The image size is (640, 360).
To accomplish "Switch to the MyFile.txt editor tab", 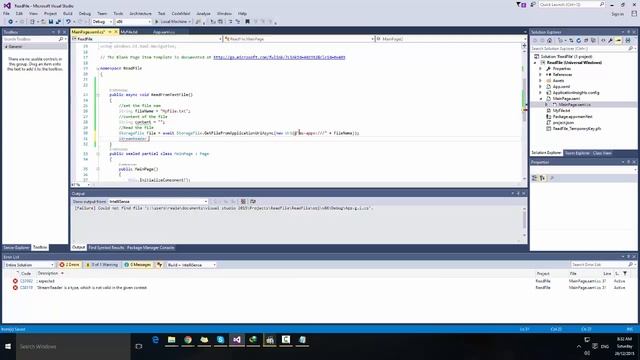I will pyautogui.click(x=130, y=32).
